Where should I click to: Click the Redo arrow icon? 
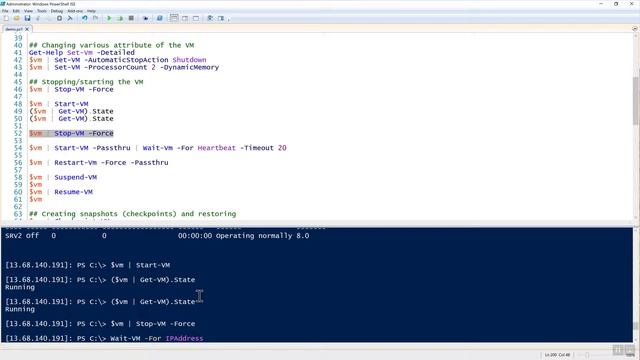tap(95, 18)
